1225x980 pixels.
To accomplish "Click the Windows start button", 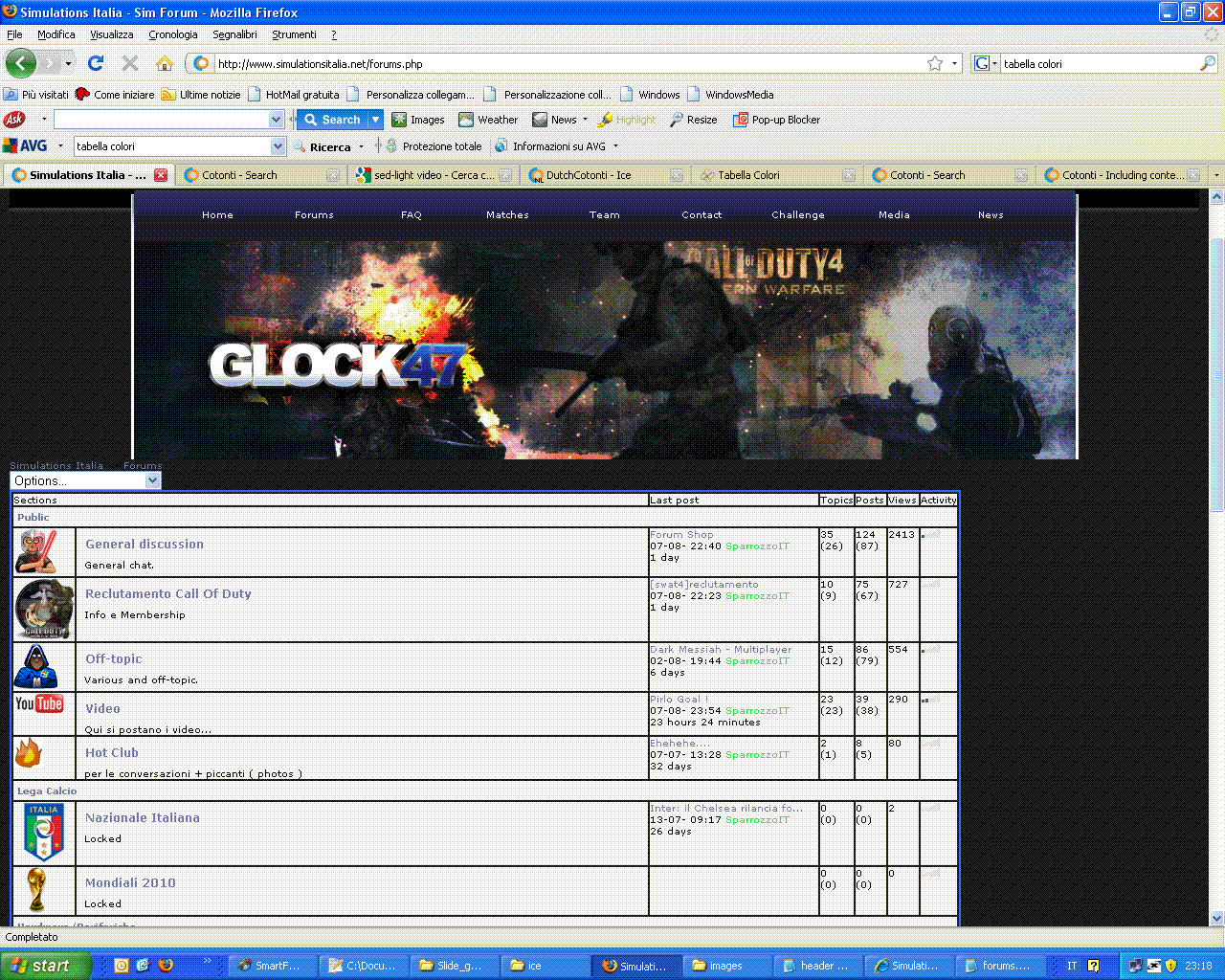I will 45,966.
